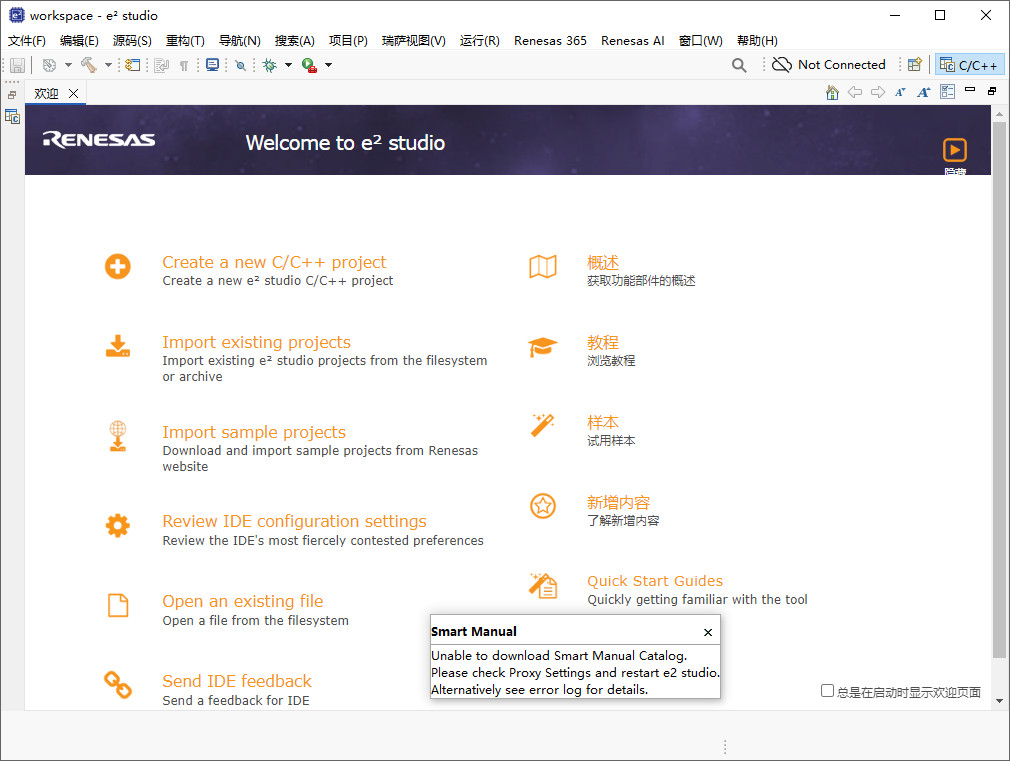This screenshot has width=1010, height=761.
Task: Click the orange play icon in banner
Action: [955, 150]
